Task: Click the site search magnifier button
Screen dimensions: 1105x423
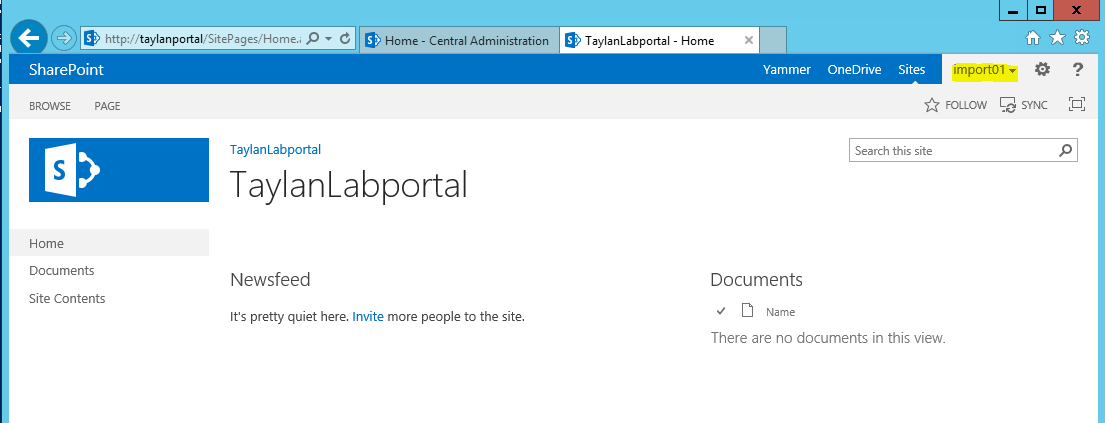Action: point(1066,150)
